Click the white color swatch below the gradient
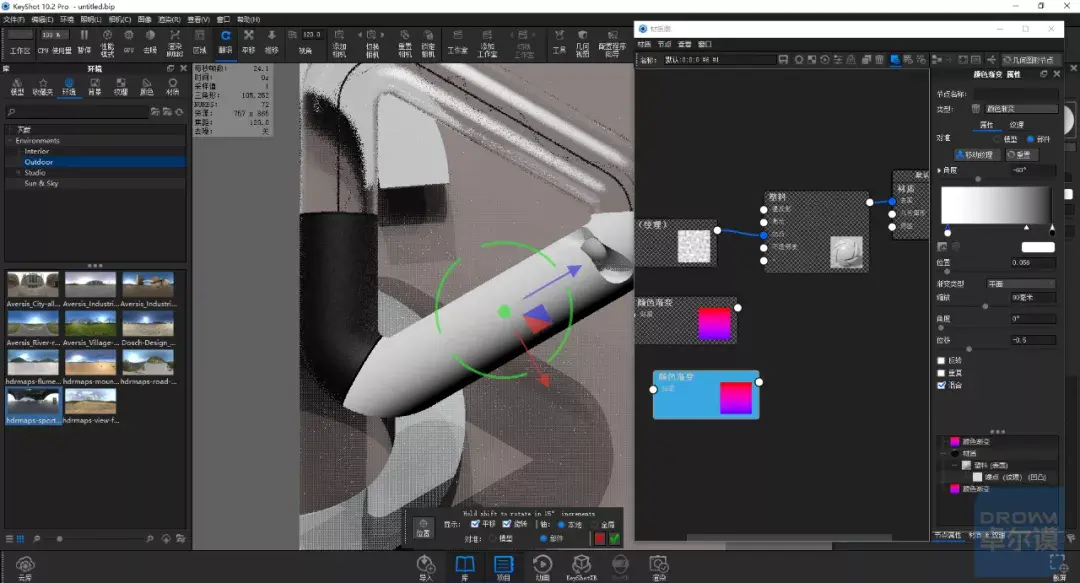Viewport: 1080px width, 583px height. point(1038,247)
